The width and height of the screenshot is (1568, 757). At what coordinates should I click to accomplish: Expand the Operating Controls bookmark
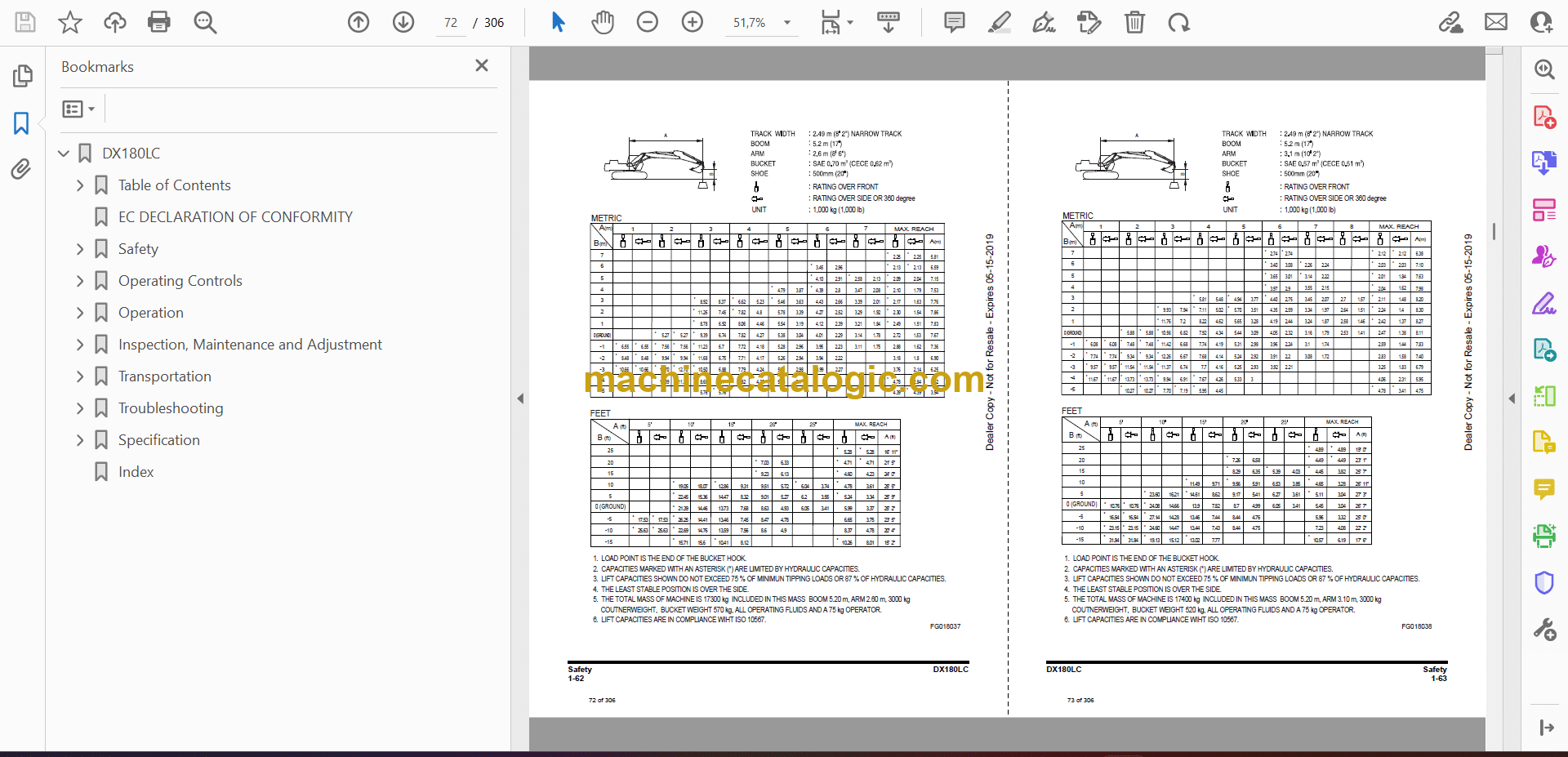click(x=80, y=281)
